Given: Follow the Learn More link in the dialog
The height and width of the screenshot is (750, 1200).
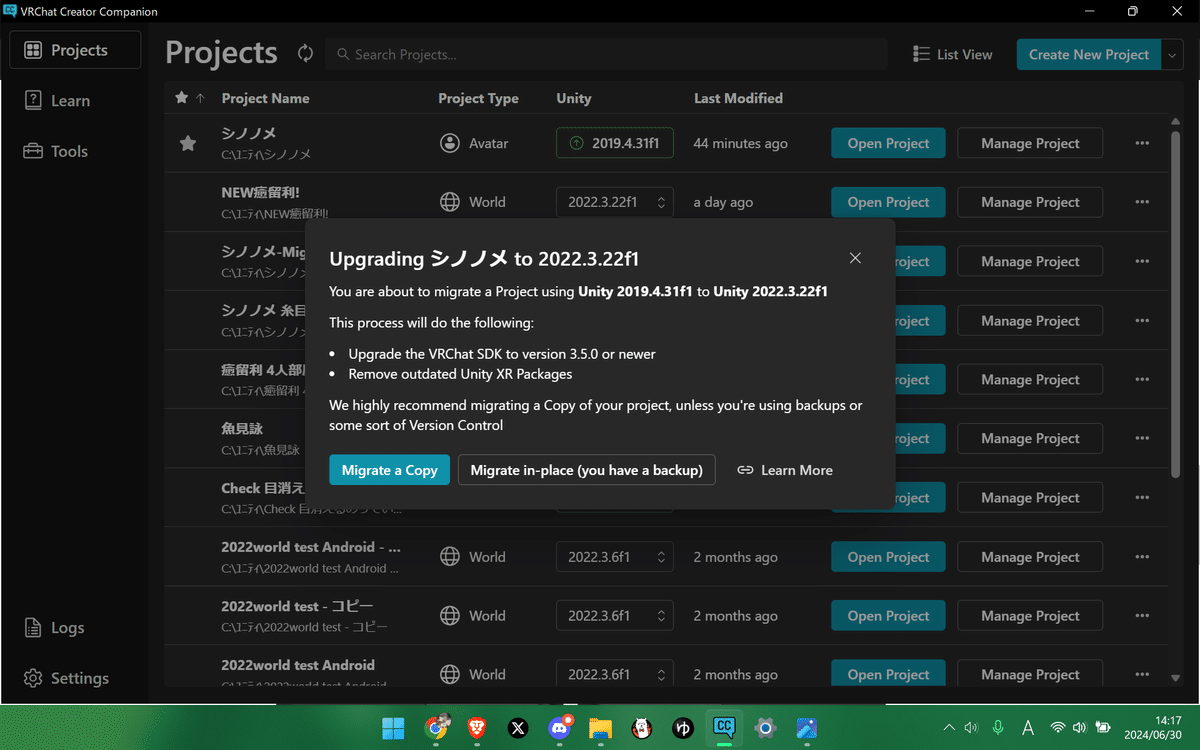Looking at the screenshot, I should coord(785,470).
